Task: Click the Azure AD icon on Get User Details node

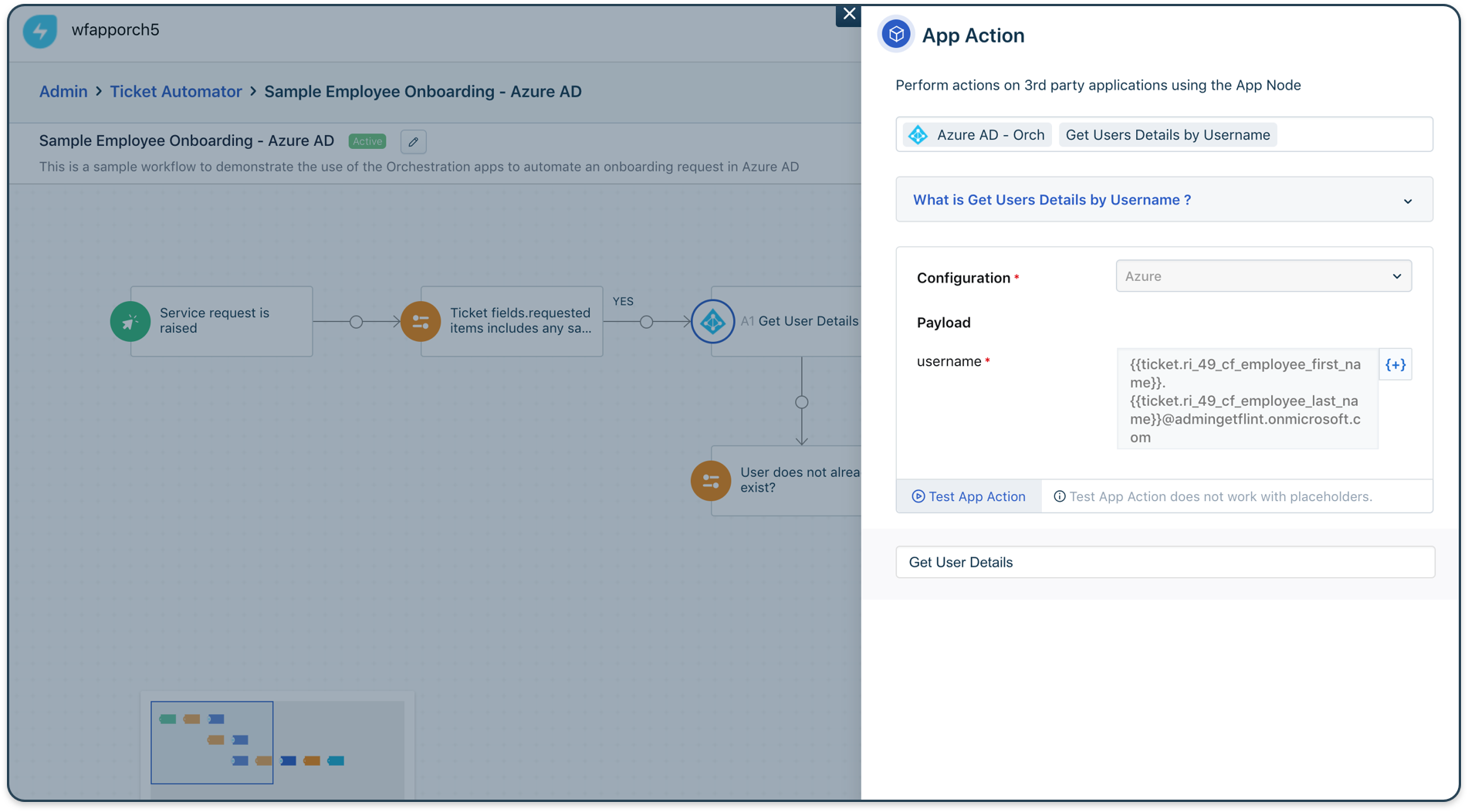Action: pyautogui.click(x=712, y=321)
